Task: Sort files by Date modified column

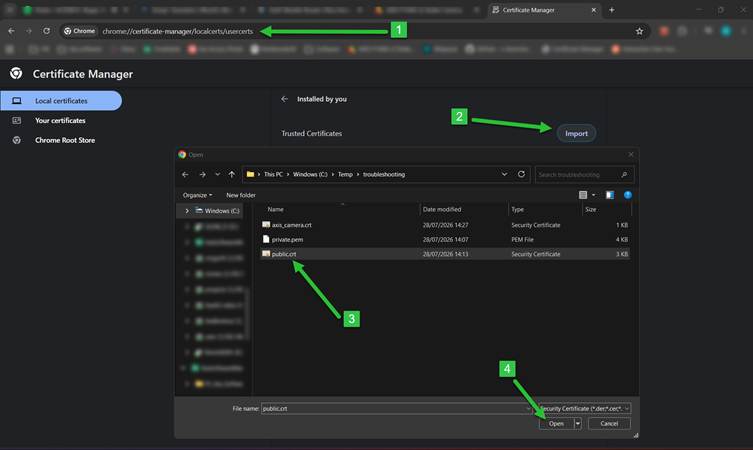Action: coord(464,209)
